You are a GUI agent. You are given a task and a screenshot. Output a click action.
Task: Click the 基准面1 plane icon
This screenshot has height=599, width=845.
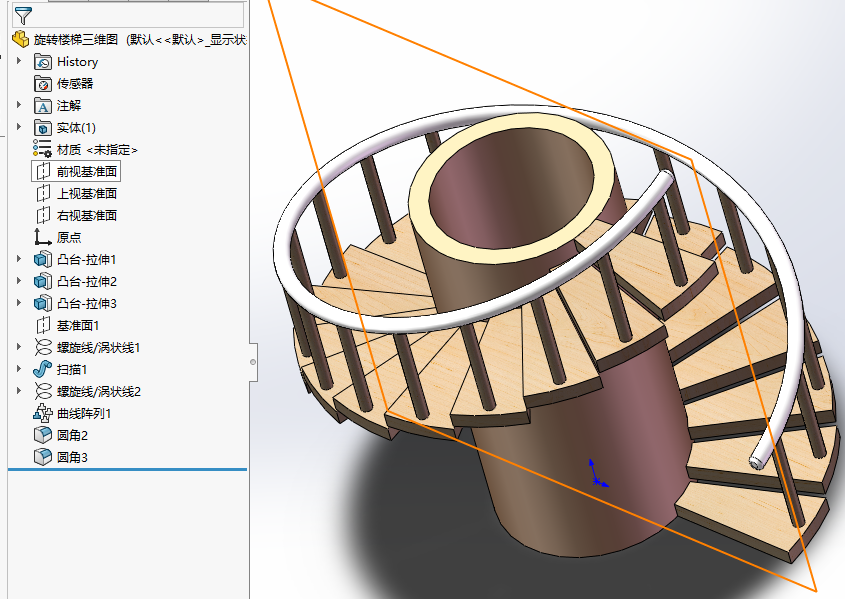(x=43, y=325)
